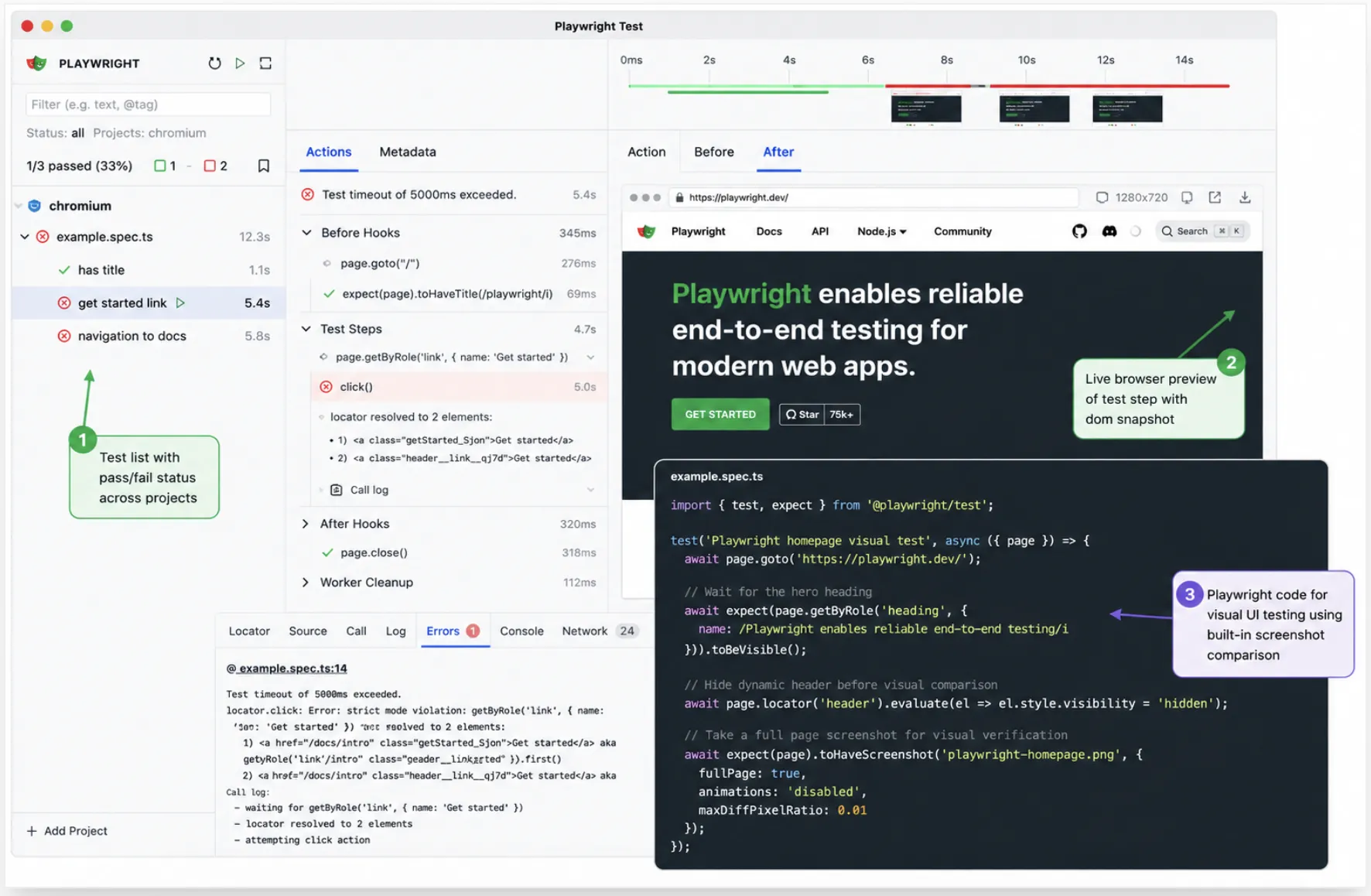Screen dimensions: 1371x896
Task: Click the chromium project shield icon
Action: click(x=35, y=206)
